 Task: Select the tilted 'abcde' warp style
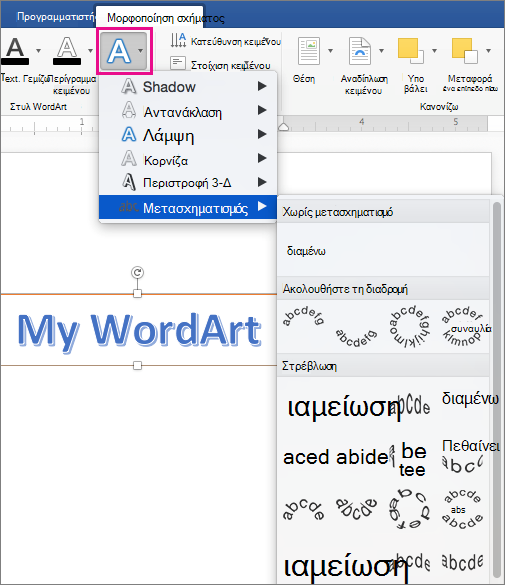[356, 509]
